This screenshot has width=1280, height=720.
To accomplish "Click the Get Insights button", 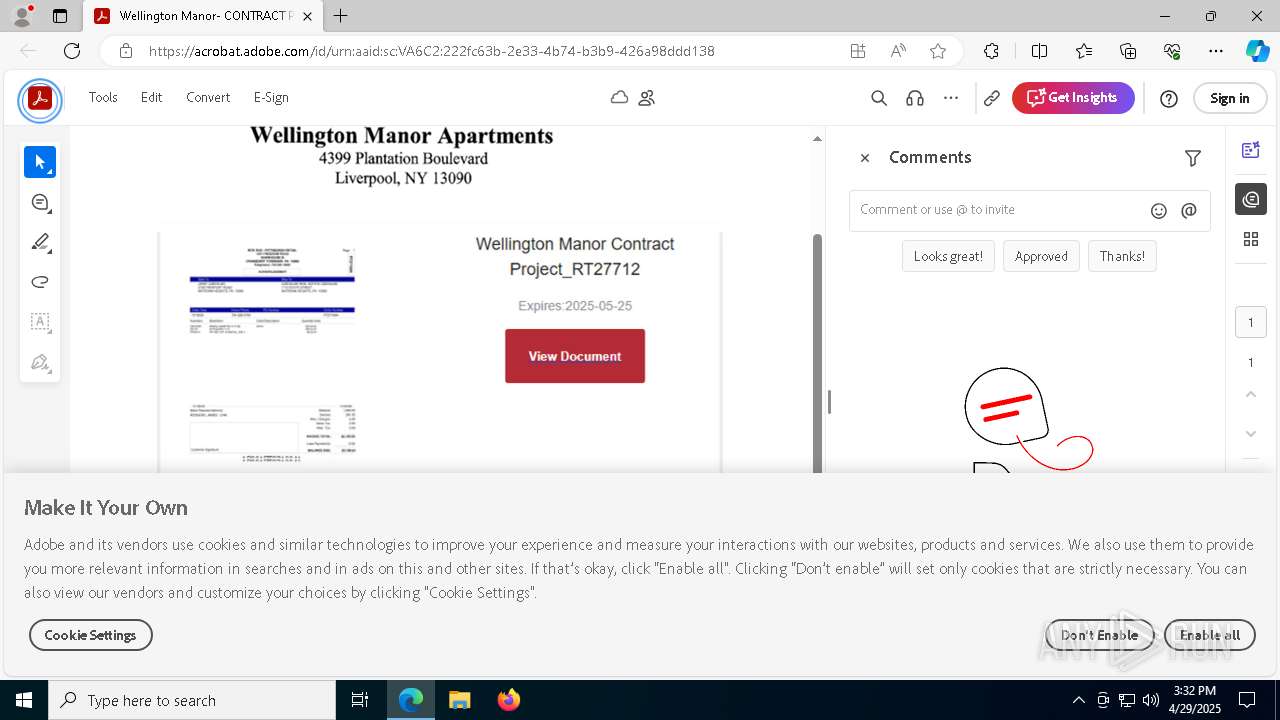I will [1073, 98].
